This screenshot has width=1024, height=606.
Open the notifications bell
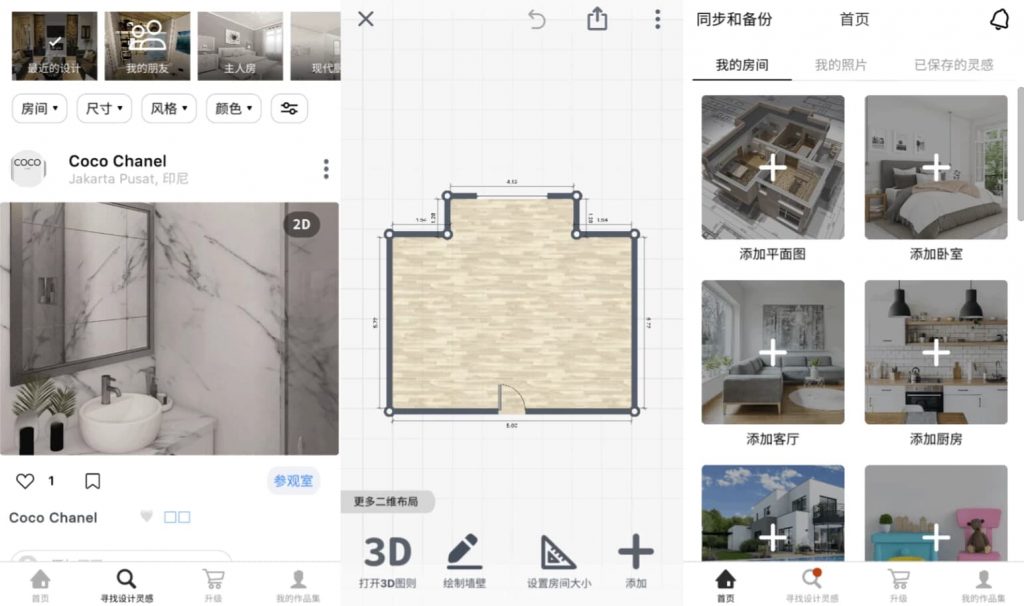tap(1000, 19)
